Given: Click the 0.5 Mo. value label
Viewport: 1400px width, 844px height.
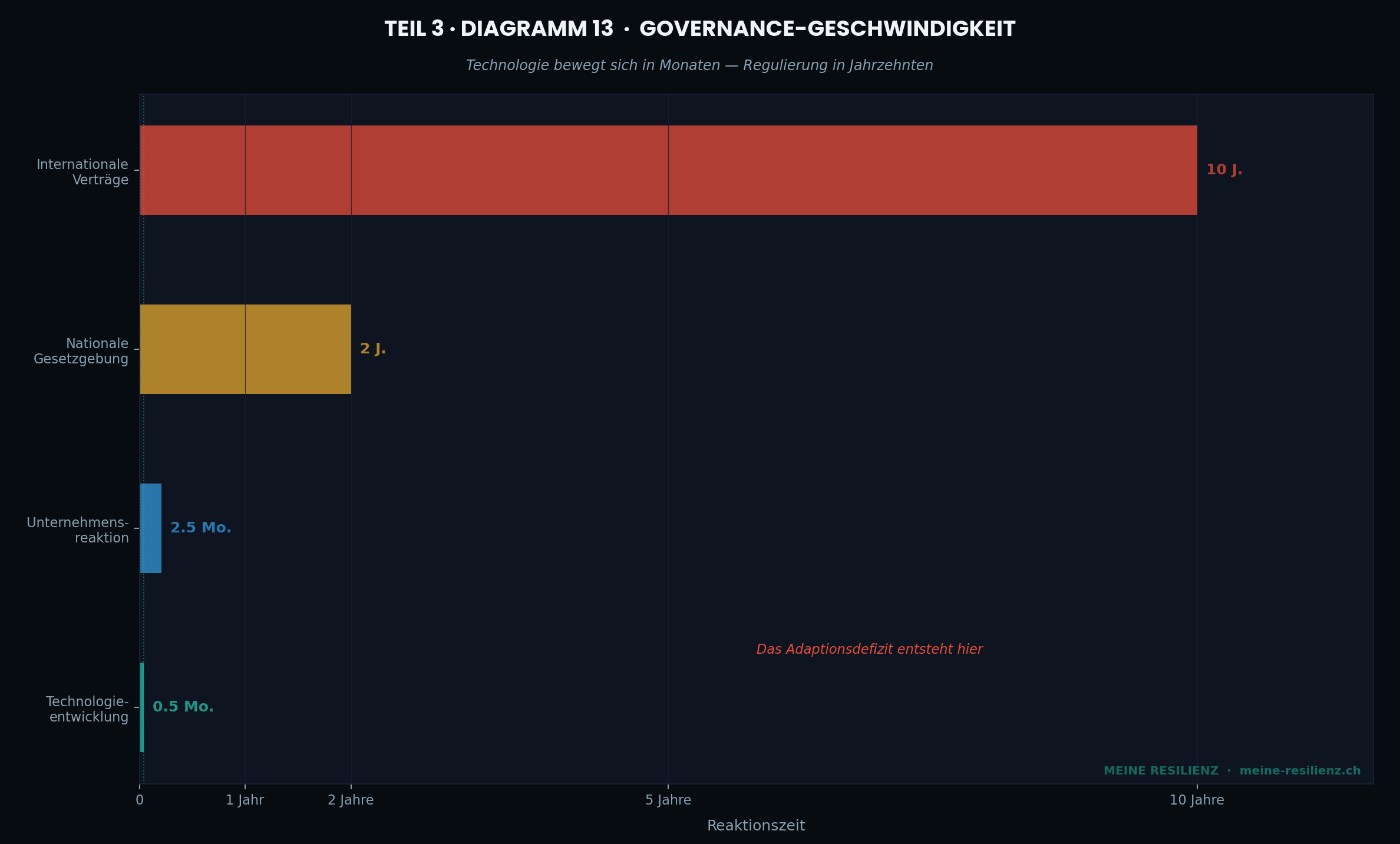Looking at the screenshot, I should click(x=183, y=707).
